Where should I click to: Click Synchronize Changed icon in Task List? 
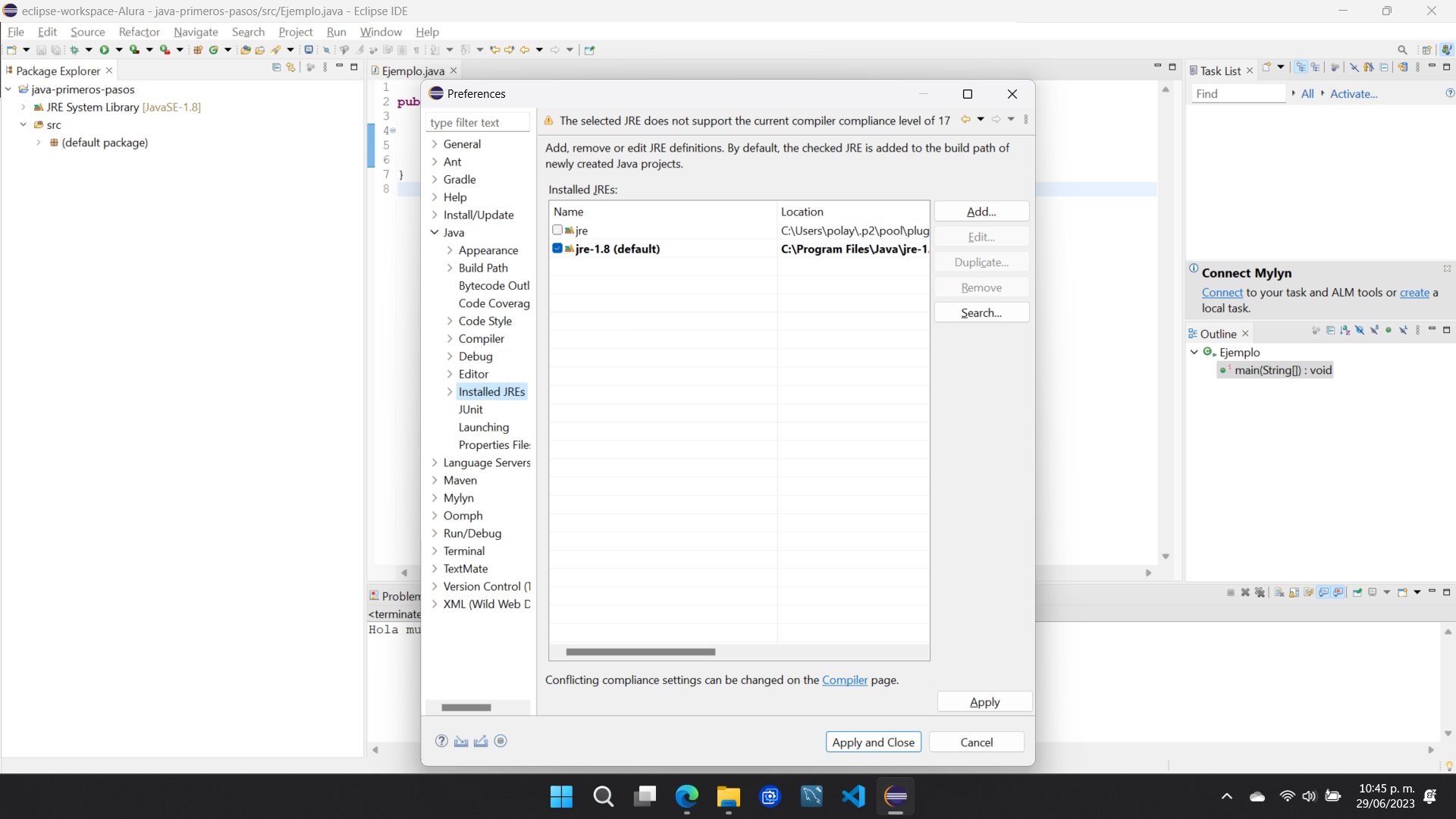(1403, 67)
